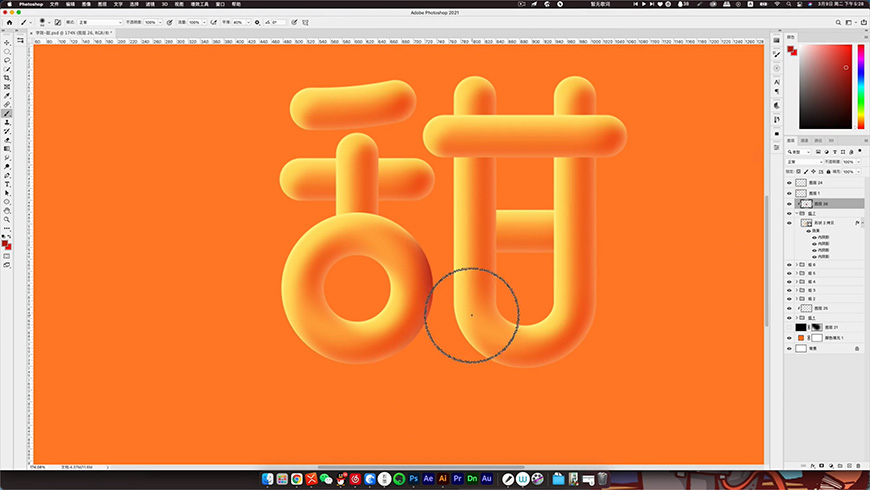870x490 pixels.
Task: Open Photoshop from the Dock
Action: (413, 478)
